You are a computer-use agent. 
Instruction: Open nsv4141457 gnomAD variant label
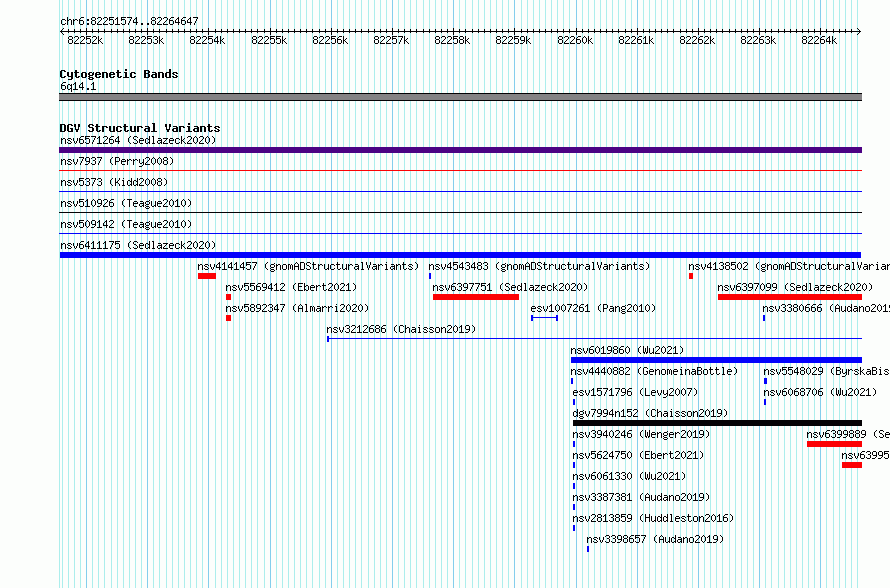click(308, 266)
